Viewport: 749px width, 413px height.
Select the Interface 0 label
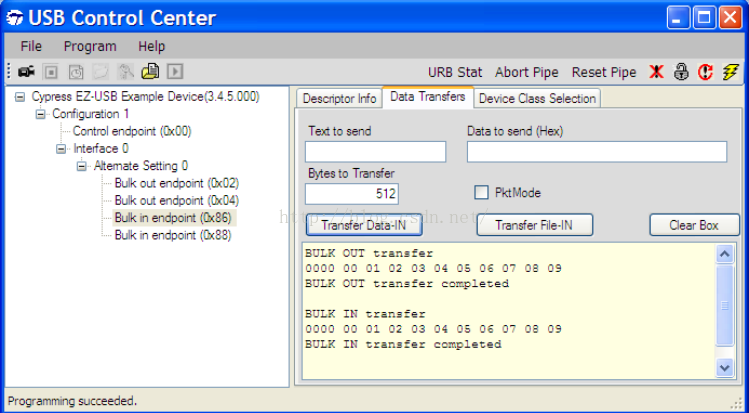(x=101, y=148)
